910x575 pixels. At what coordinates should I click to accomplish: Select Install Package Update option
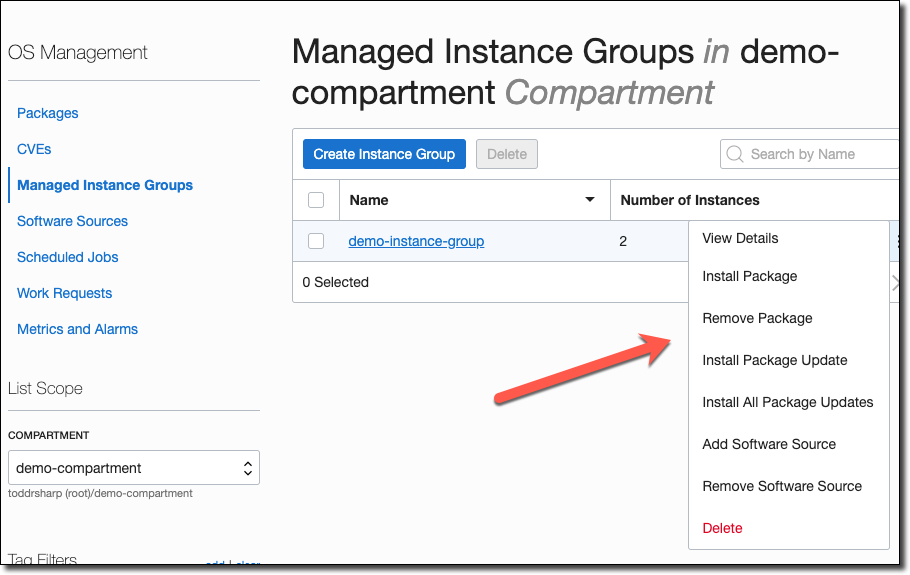click(x=774, y=360)
